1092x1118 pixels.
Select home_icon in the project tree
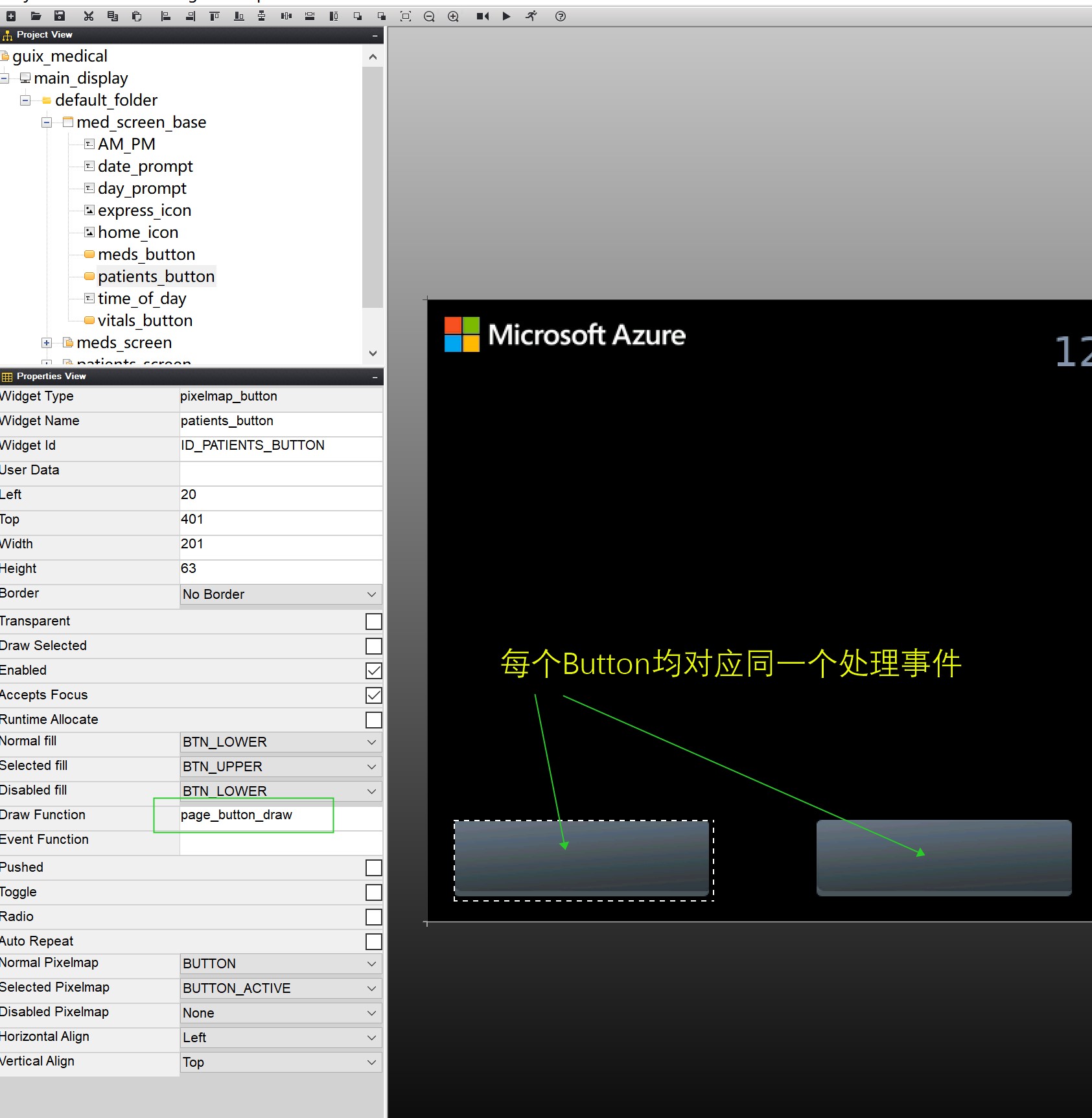pyautogui.click(x=138, y=233)
